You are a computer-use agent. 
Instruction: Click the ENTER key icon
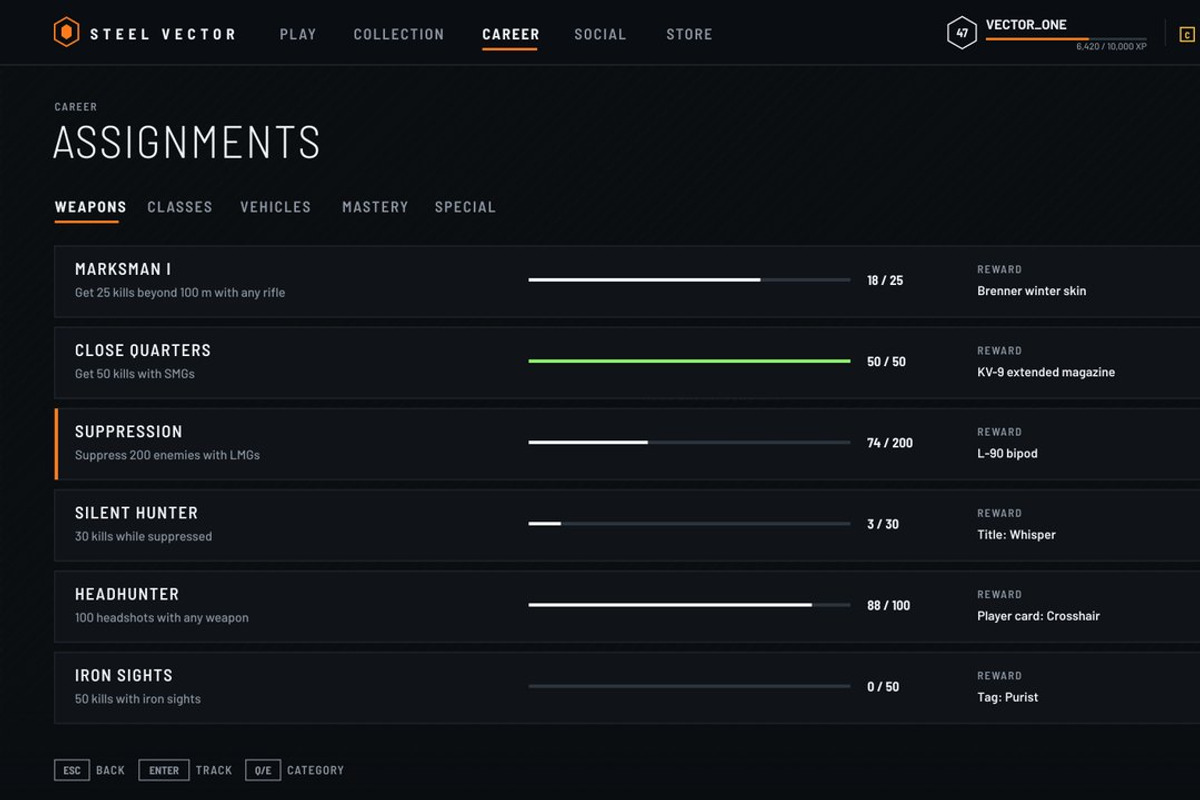tap(164, 770)
